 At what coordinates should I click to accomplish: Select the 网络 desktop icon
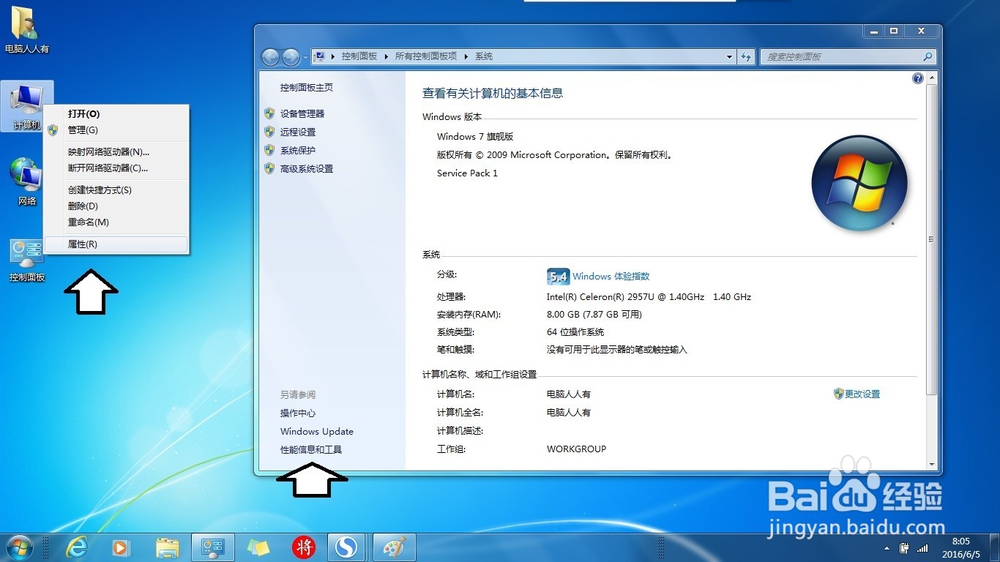click(27, 182)
